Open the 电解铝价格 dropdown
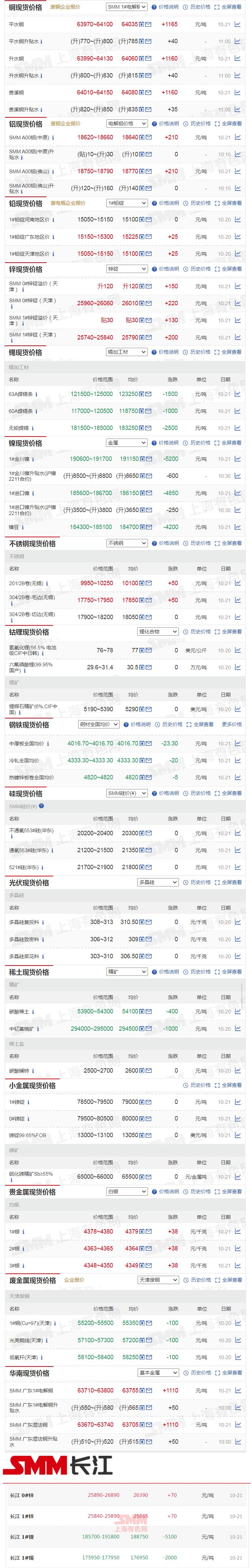This screenshot has height=1568, width=252. [127, 123]
